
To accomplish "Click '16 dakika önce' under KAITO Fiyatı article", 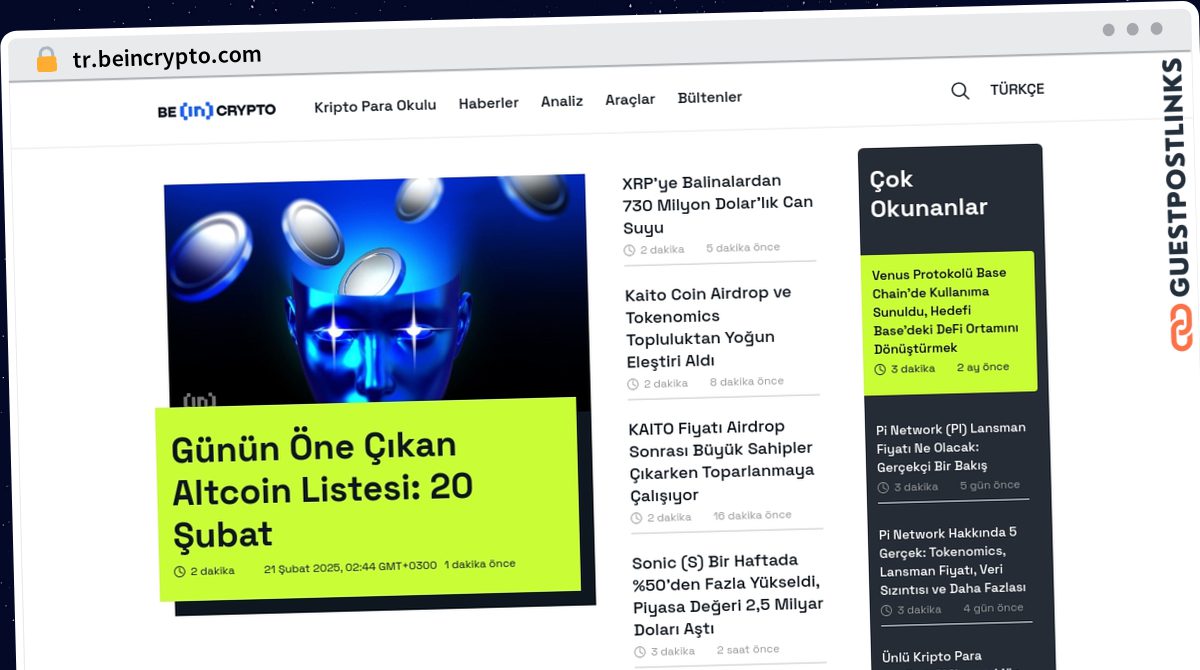I will [x=752, y=515].
